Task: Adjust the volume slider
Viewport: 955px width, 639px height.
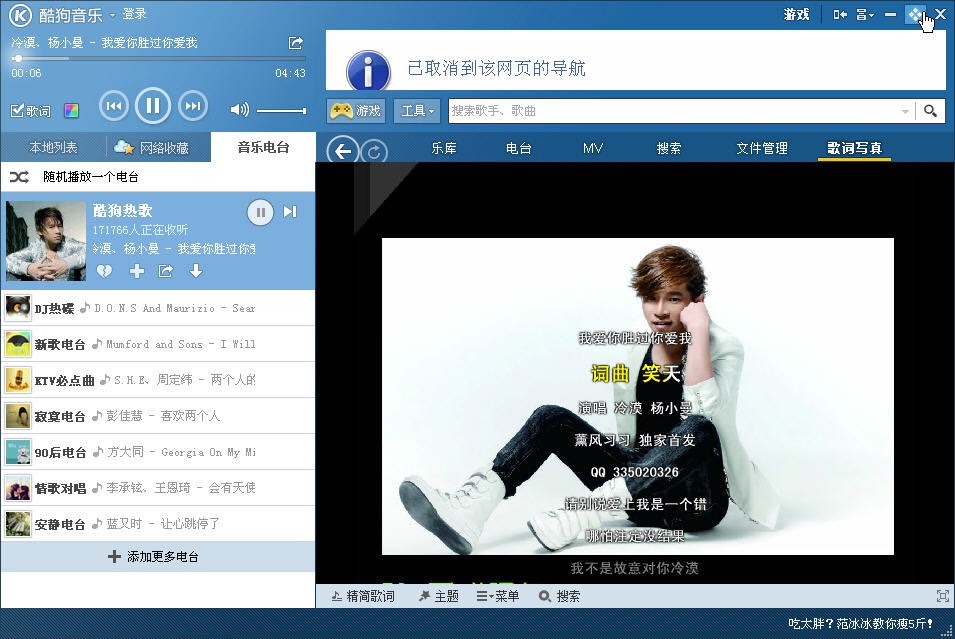Action: 281,110
